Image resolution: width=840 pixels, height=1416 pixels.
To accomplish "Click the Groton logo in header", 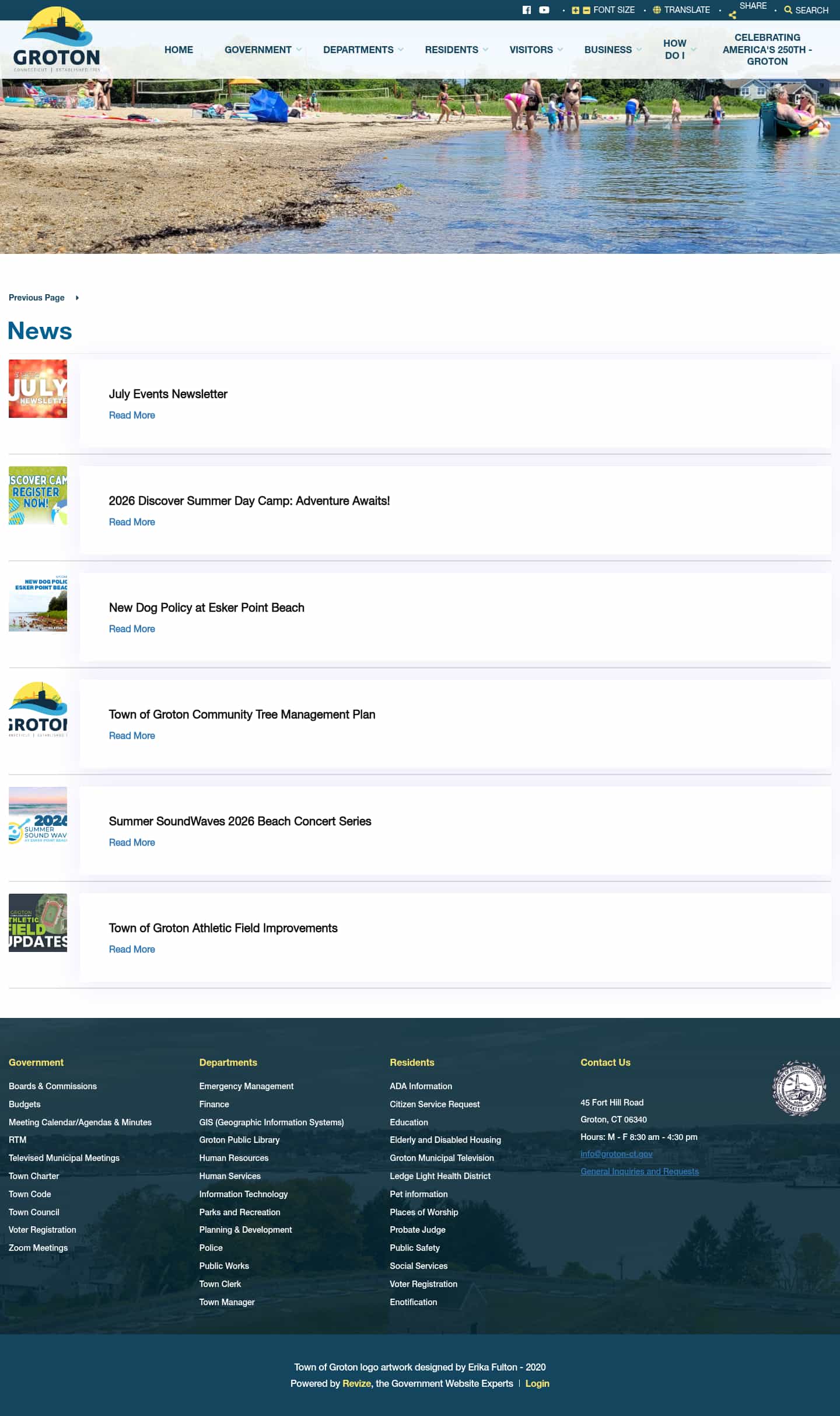I will pyautogui.click(x=57, y=39).
